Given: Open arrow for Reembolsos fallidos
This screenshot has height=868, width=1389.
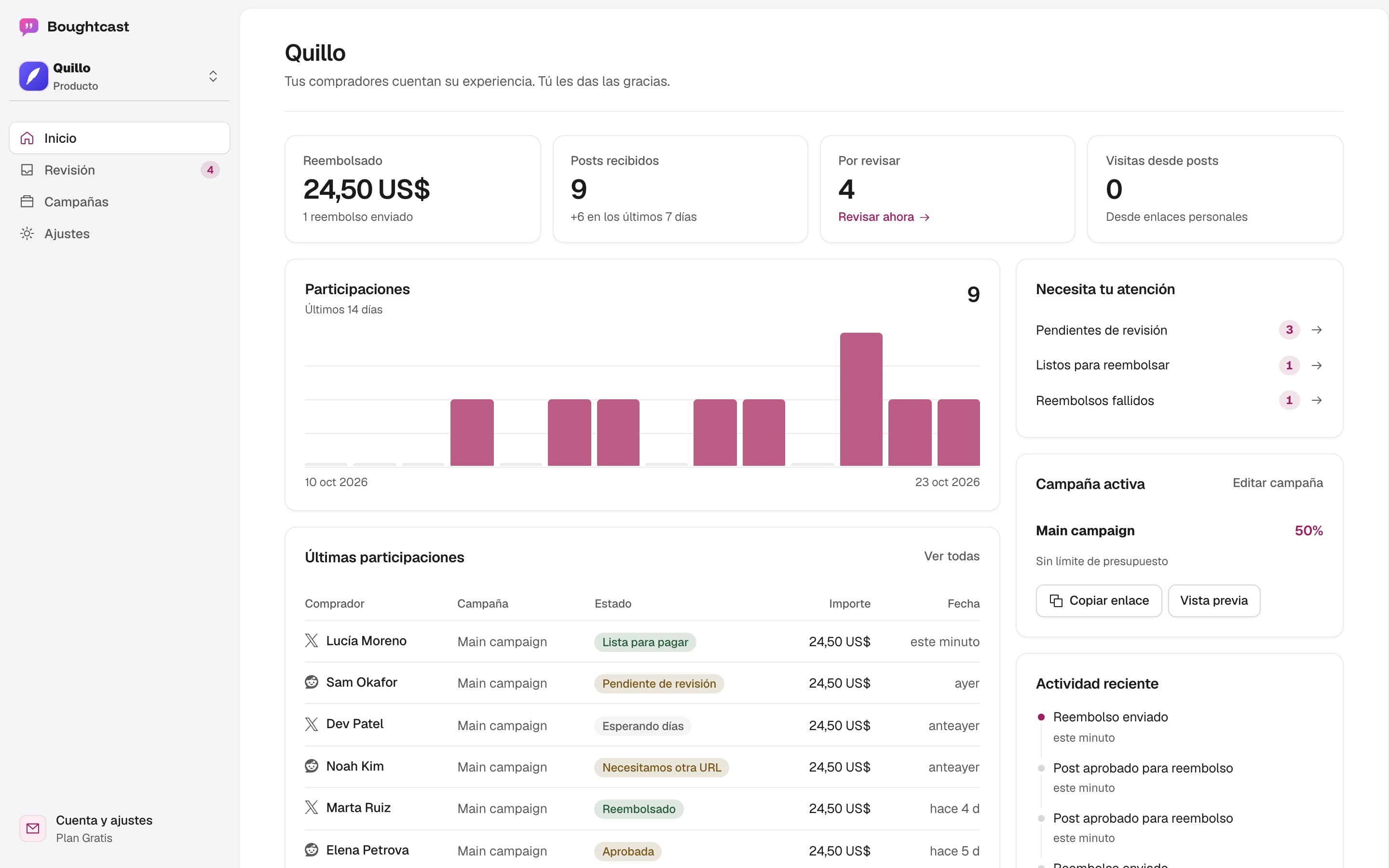Looking at the screenshot, I should click(1317, 400).
